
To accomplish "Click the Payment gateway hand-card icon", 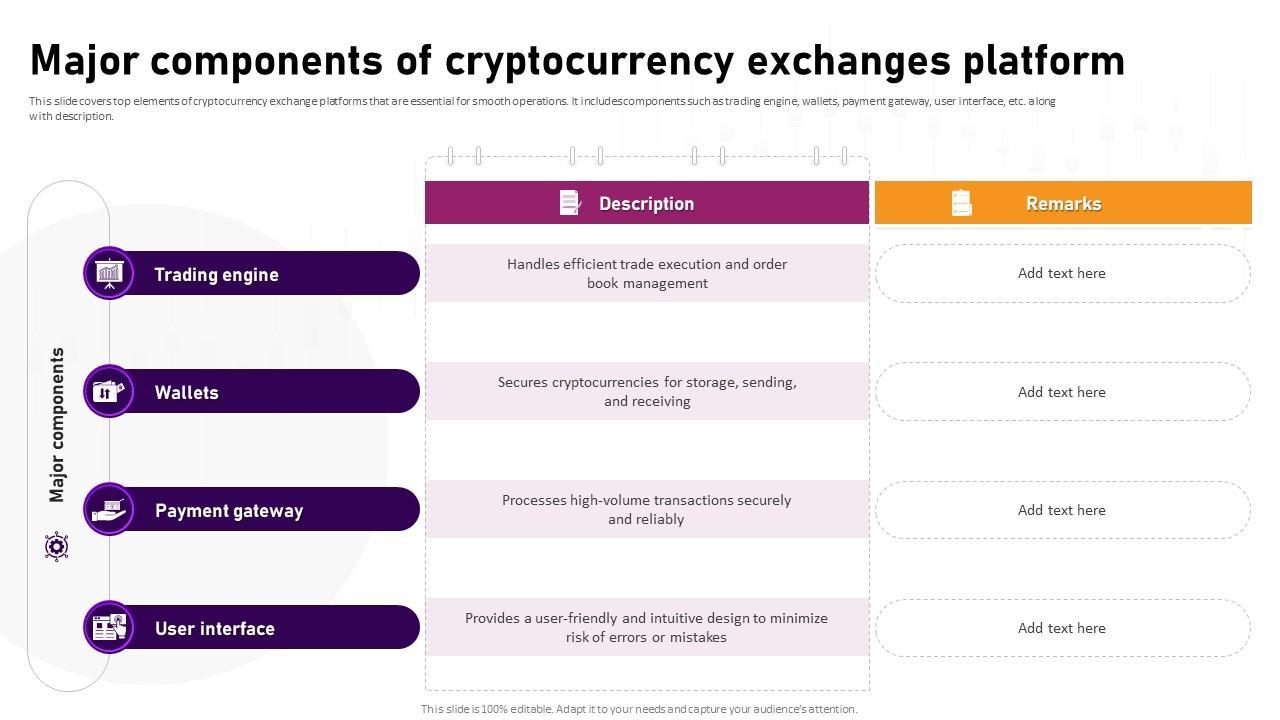I will click(109, 509).
